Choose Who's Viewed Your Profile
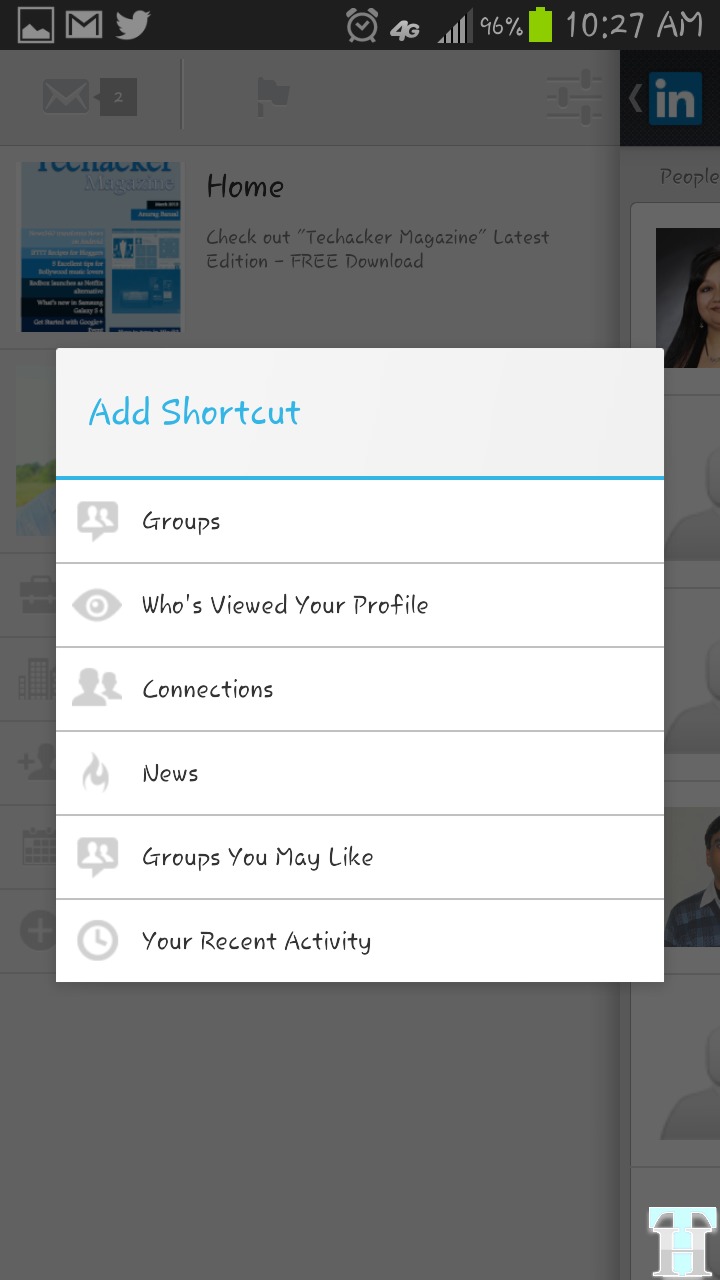 click(285, 605)
